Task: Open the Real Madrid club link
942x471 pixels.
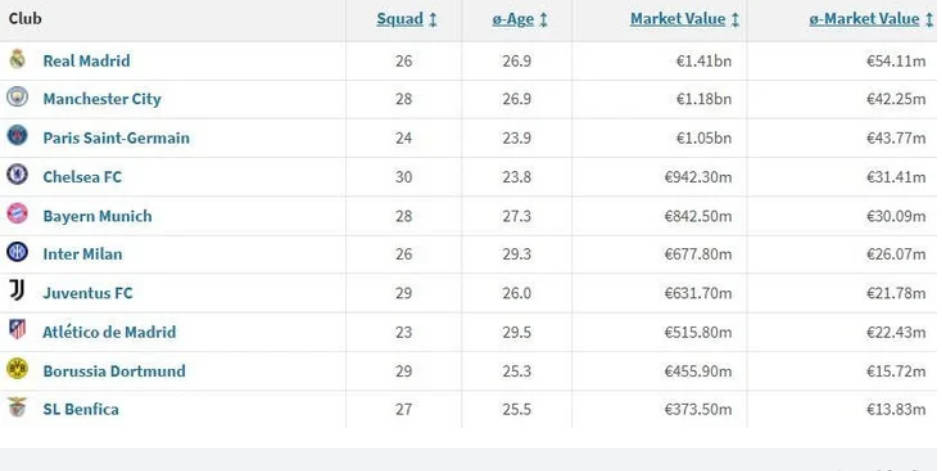Action: point(87,61)
